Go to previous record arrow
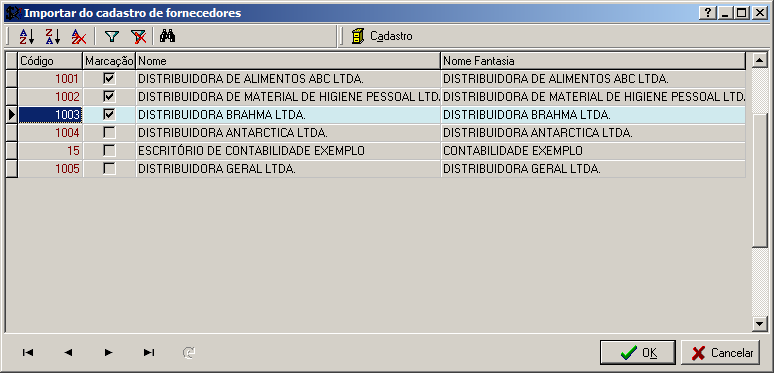 tap(69, 352)
